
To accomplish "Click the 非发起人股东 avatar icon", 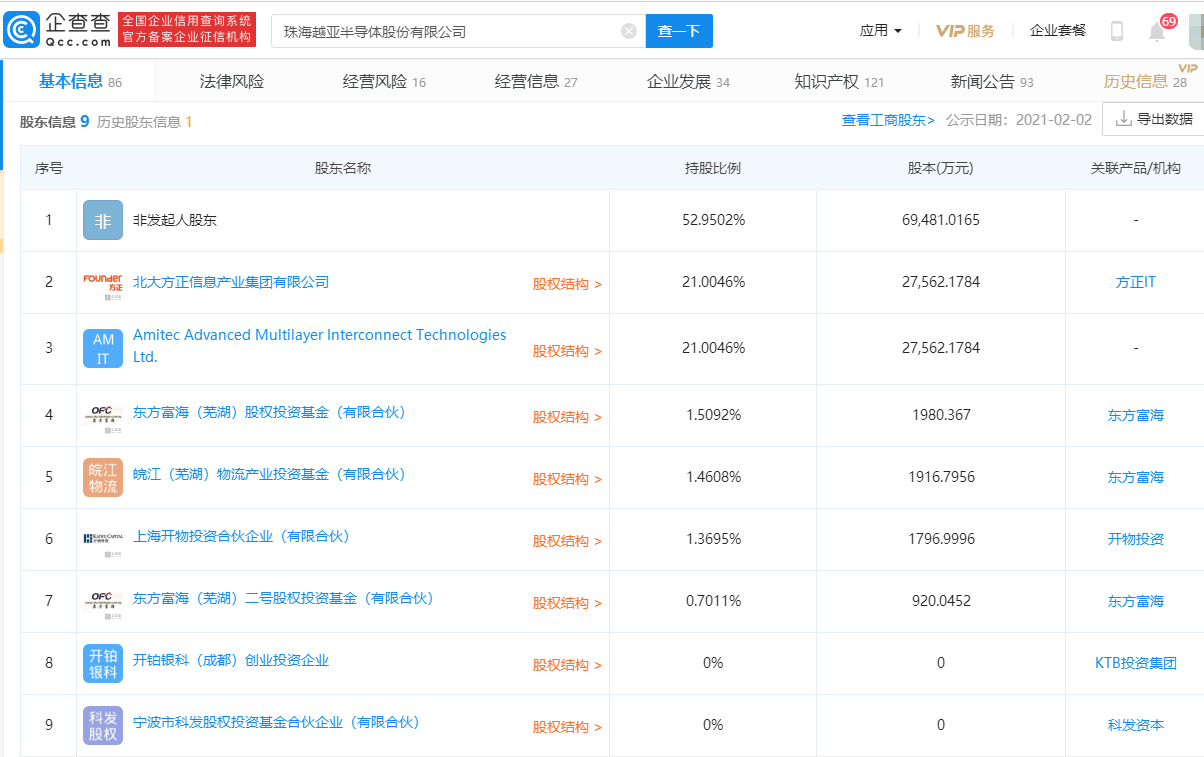I will click(x=103, y=220).
